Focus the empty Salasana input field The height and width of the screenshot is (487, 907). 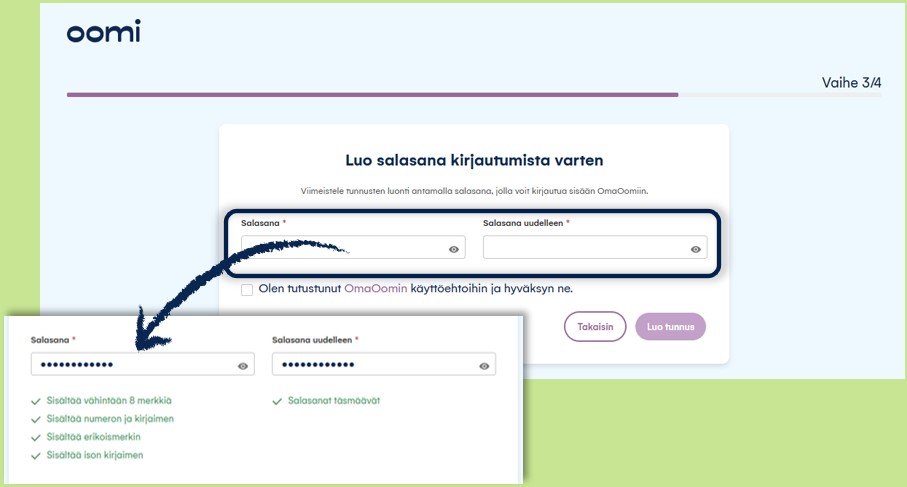tap(340, 248)
